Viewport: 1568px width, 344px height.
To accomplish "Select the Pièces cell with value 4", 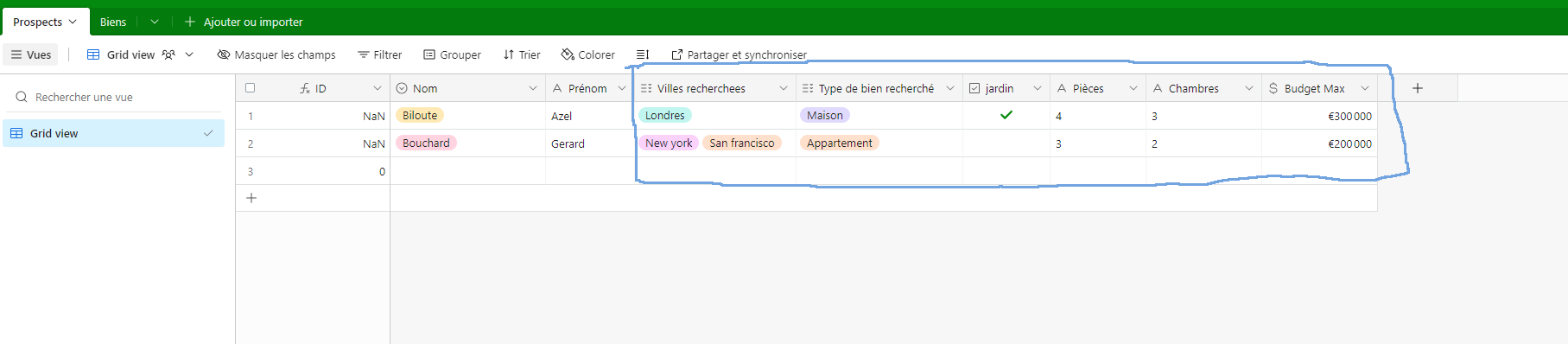I will tap(1098, 116).
